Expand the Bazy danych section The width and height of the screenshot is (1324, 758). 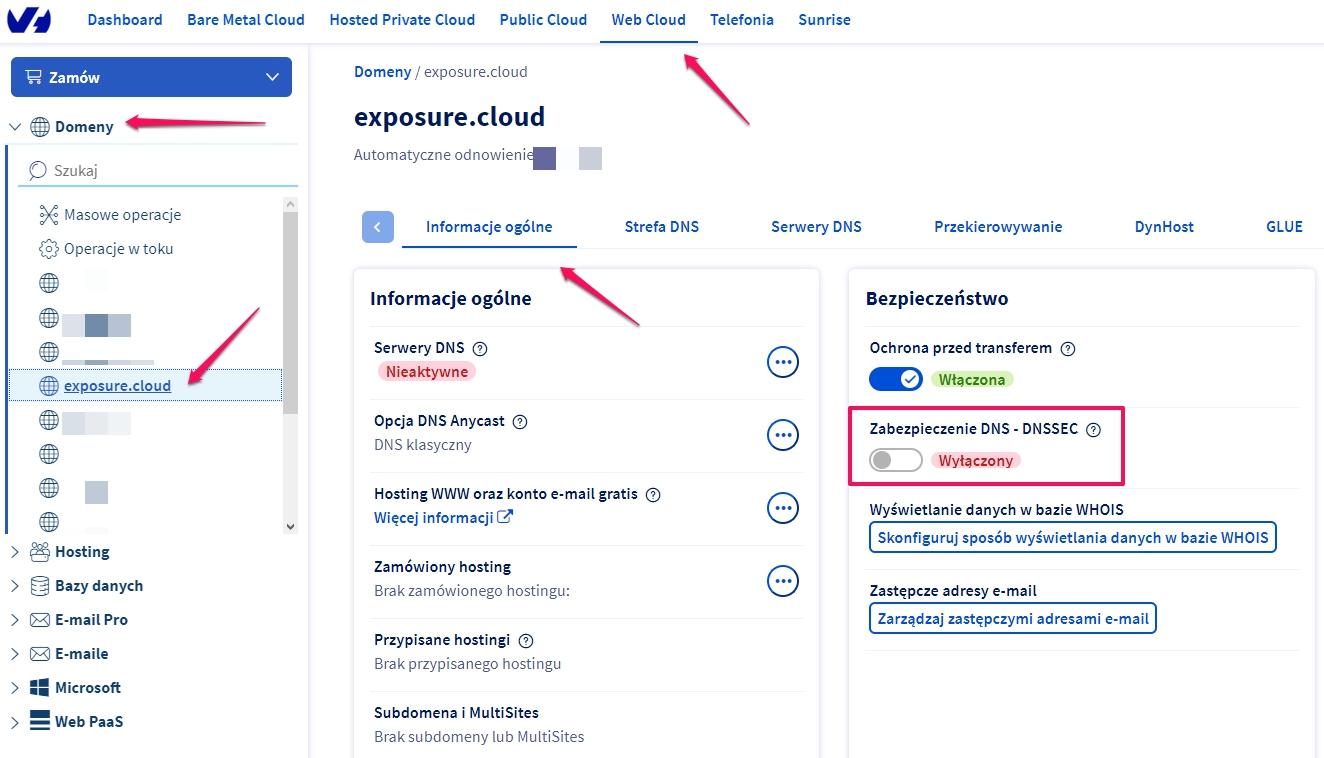15,586
